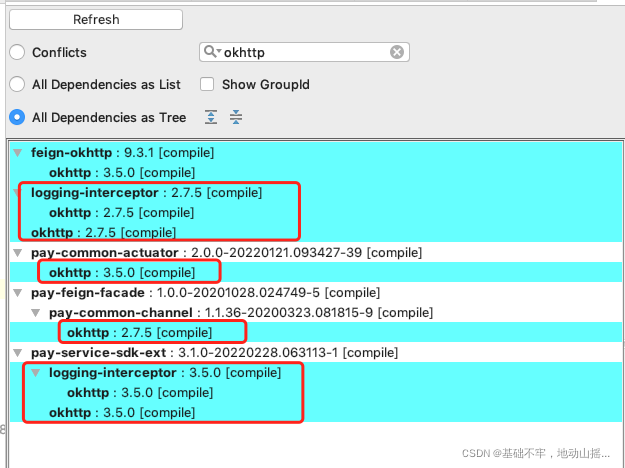
Task: Select All Dependencies as Tree option
Action: [17, 117]
